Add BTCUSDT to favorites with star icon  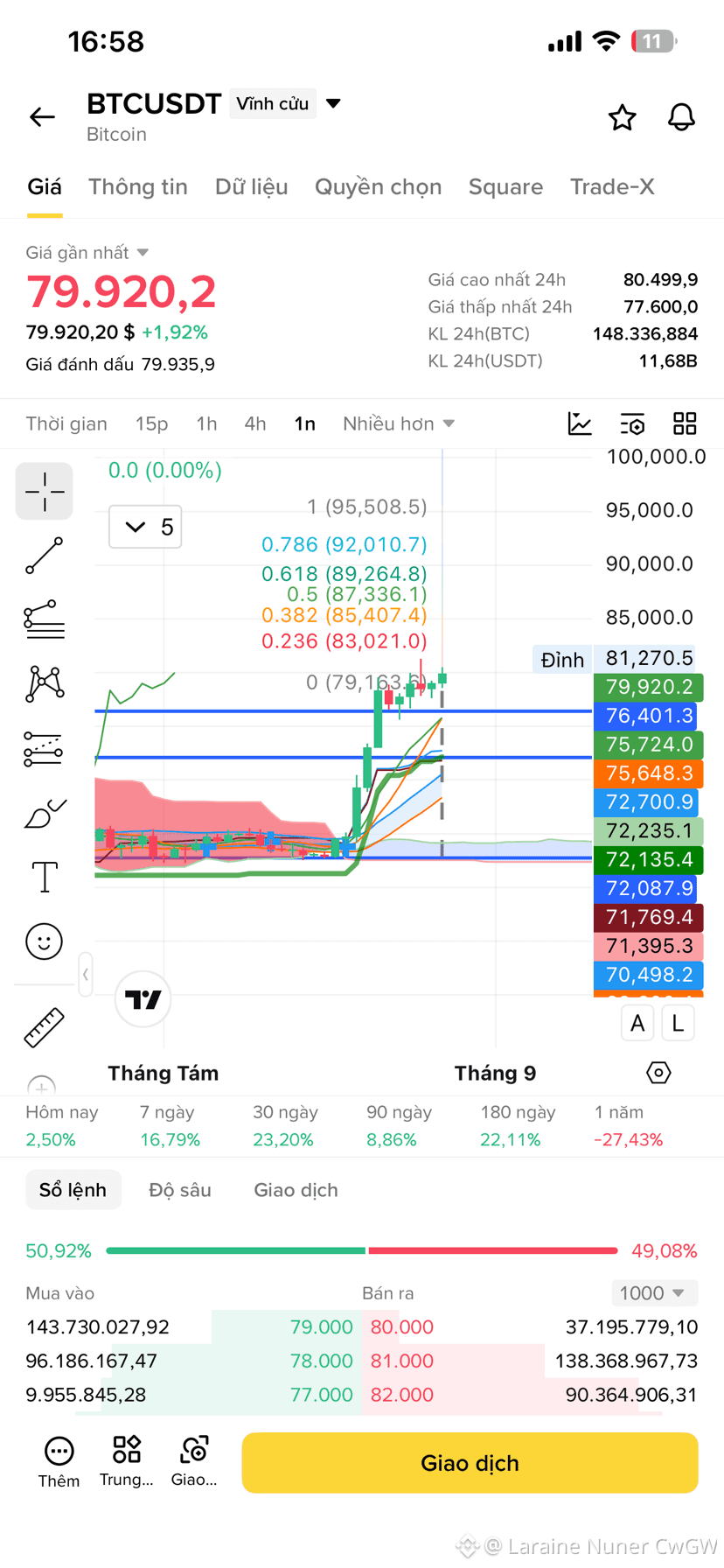pos(622,117)
